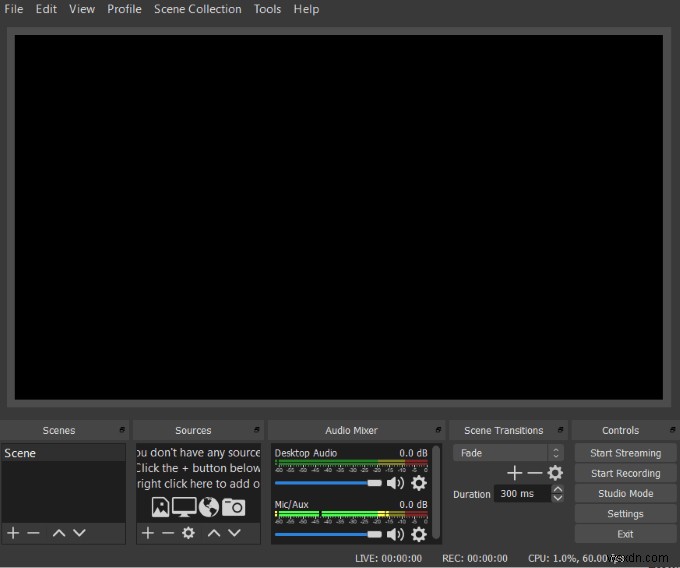Click the image source icon in Sources
The height and width of the screenshot is (568, 680).
pos(160,507)
